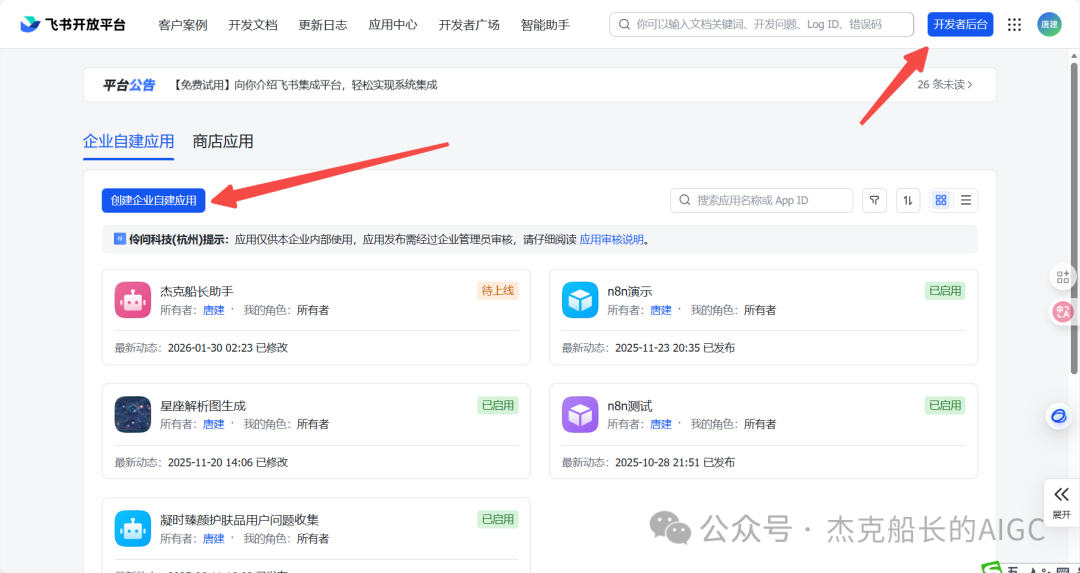This screenshot has width=1080, height=573.
Task: Open the blue assistant sidebar icon
Action: point(1059,417)
